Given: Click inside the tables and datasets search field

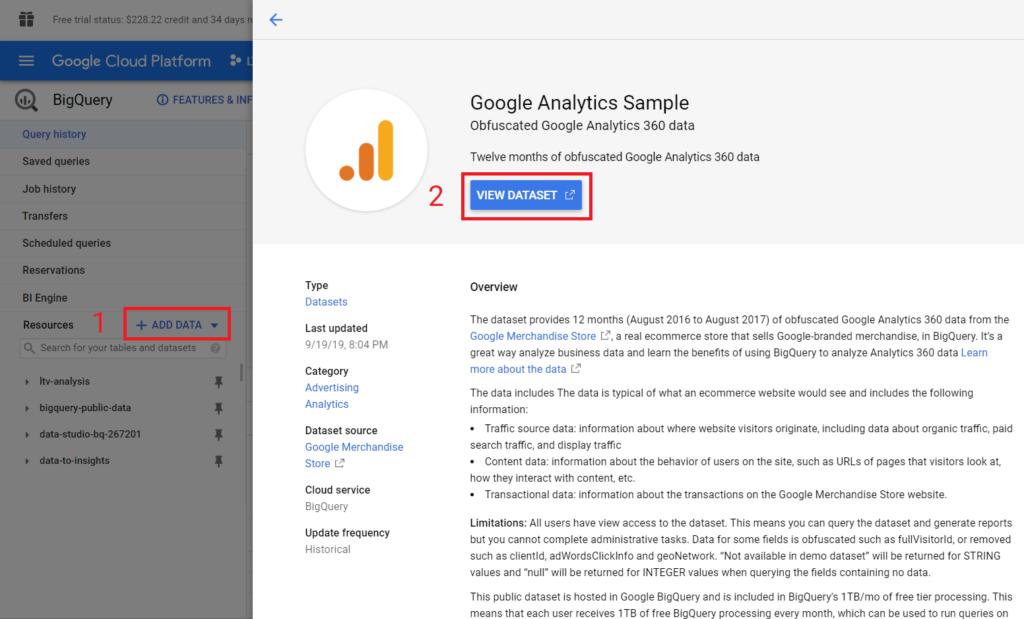Looking at the screenshot, I should coord(110,348).
